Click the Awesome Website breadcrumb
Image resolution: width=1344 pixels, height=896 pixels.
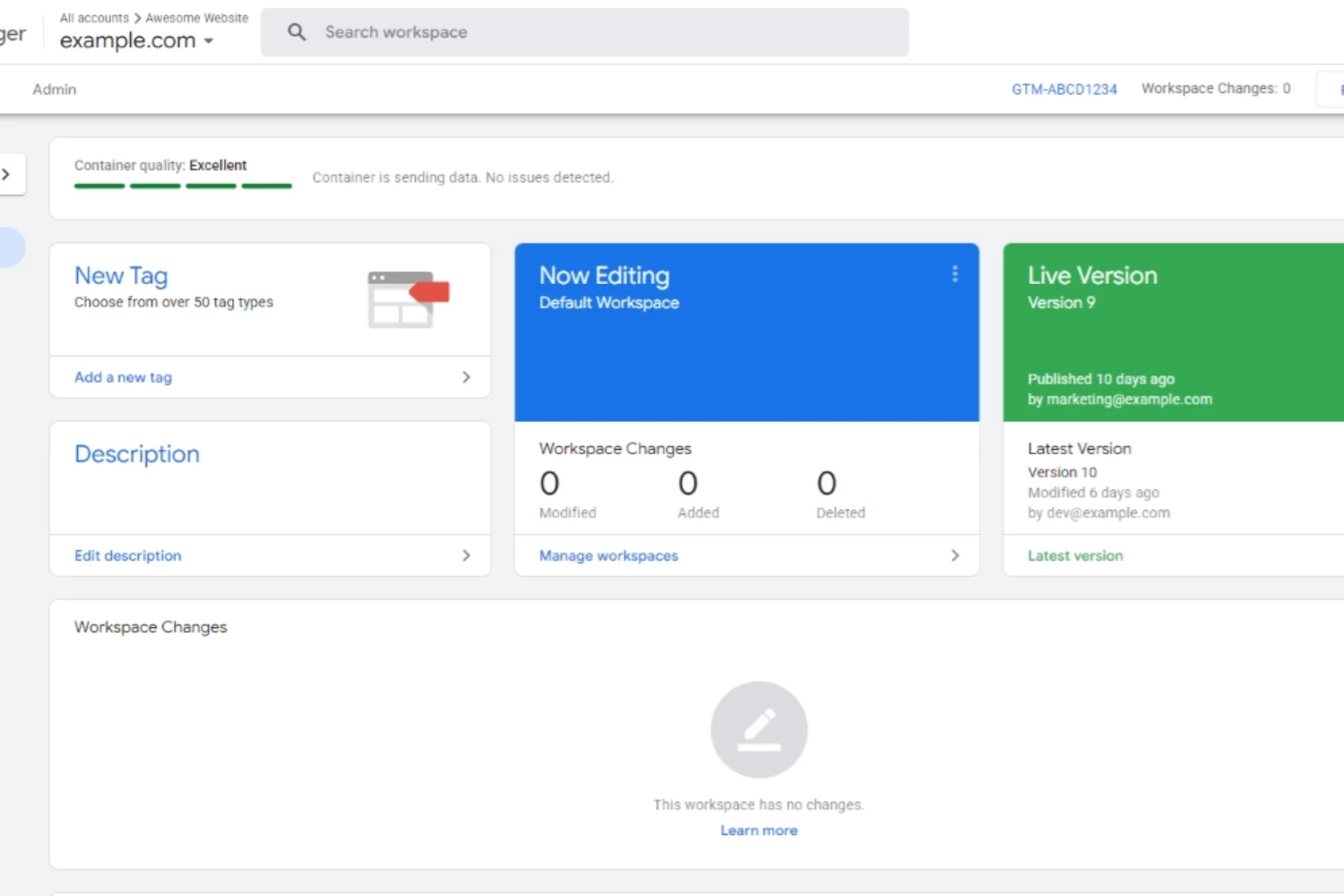point(197,18)
